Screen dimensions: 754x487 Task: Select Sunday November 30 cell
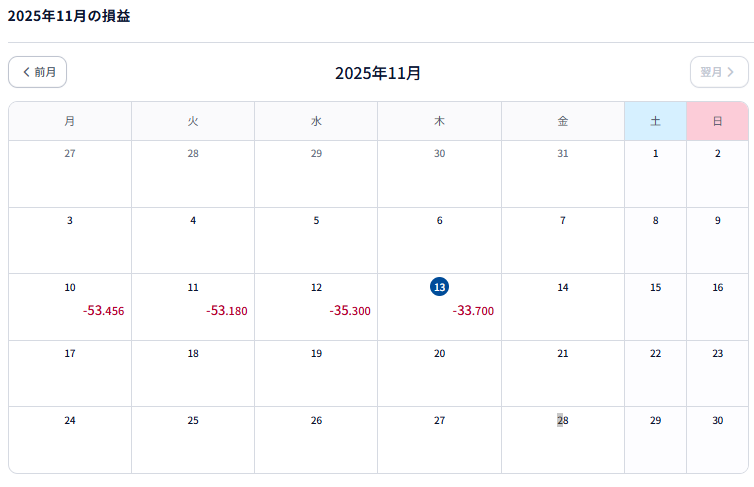[717, 438]
